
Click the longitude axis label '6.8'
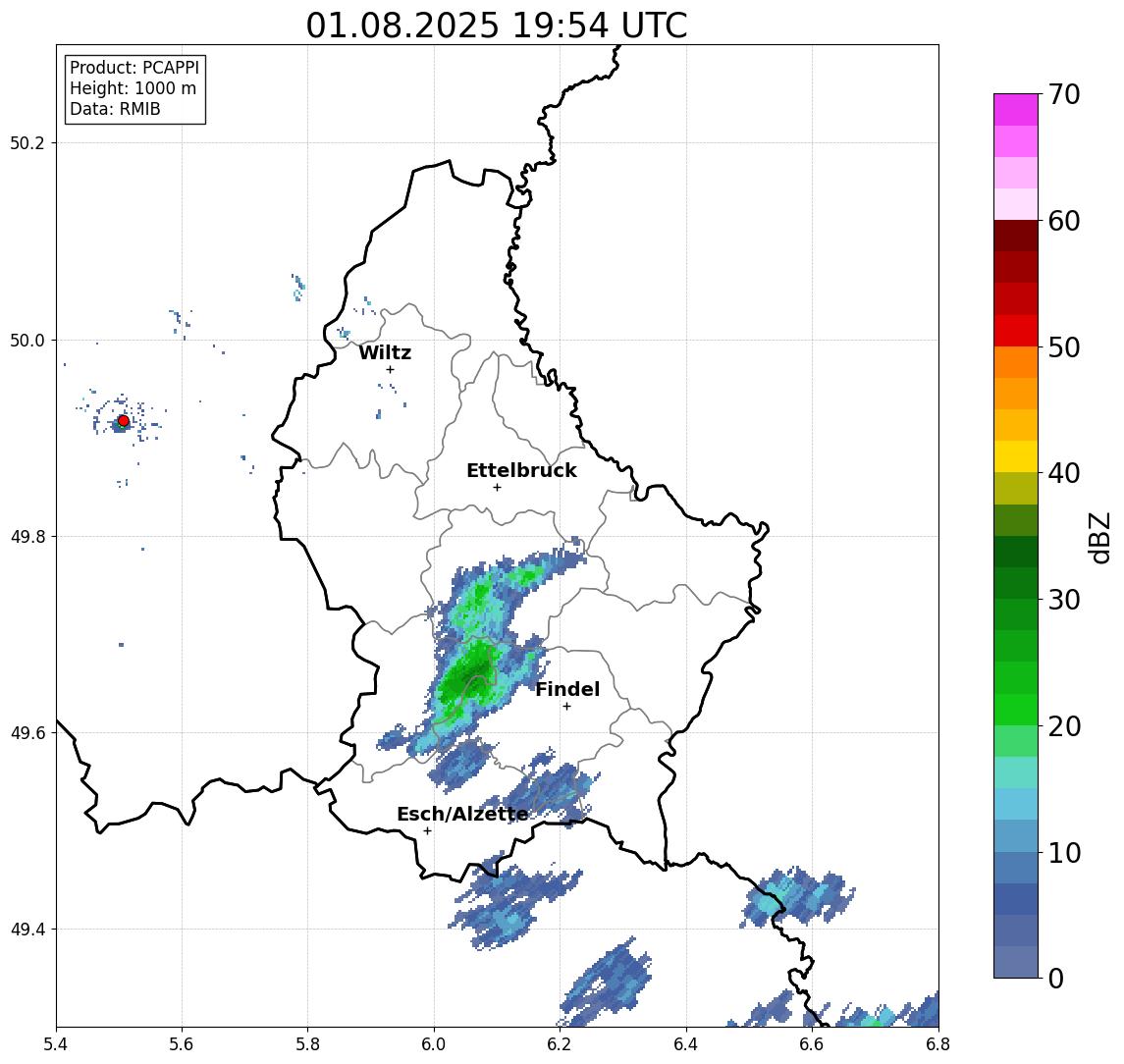pos(938,1044)
